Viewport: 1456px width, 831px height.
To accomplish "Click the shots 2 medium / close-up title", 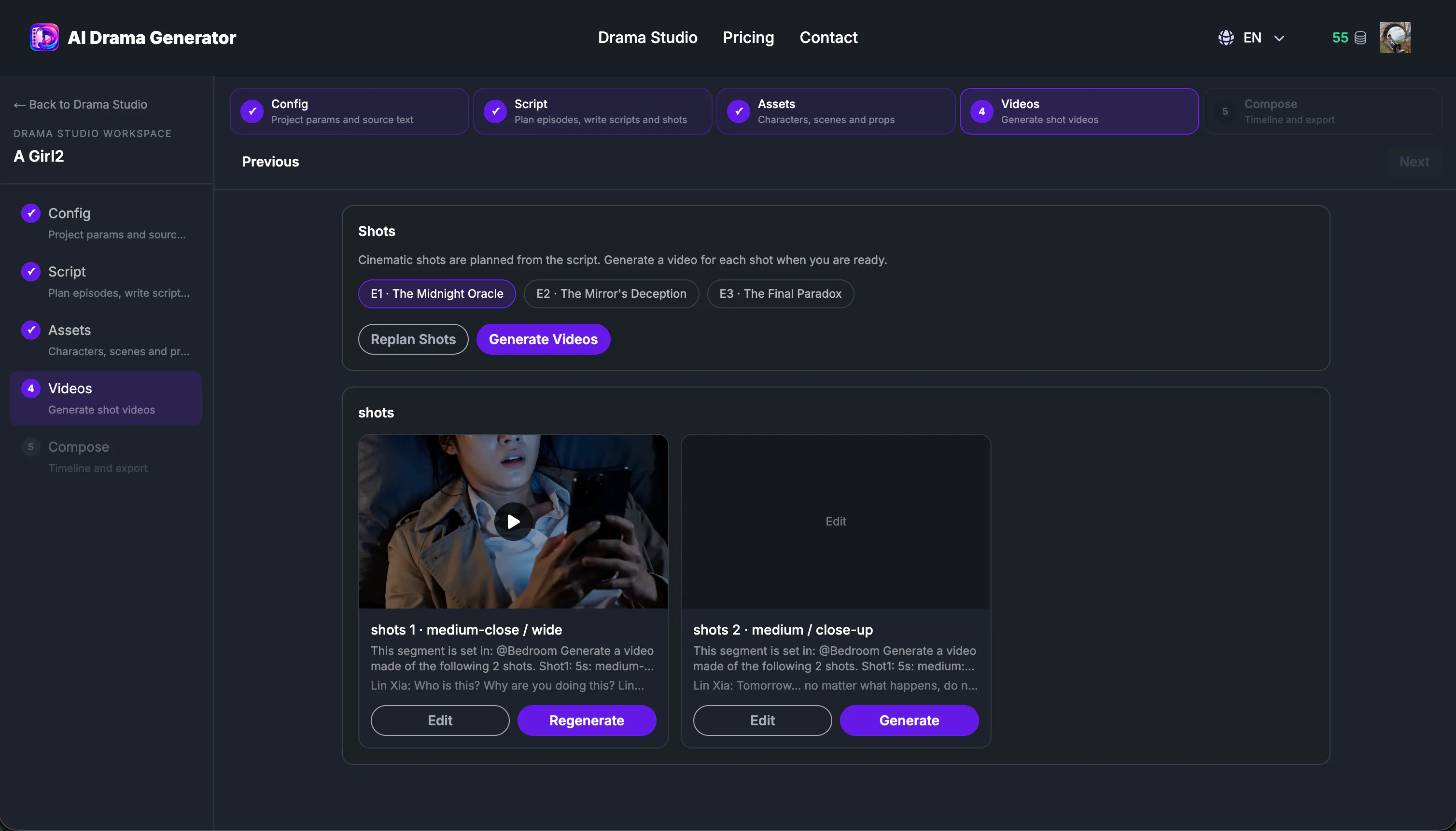I will [783, 630].
